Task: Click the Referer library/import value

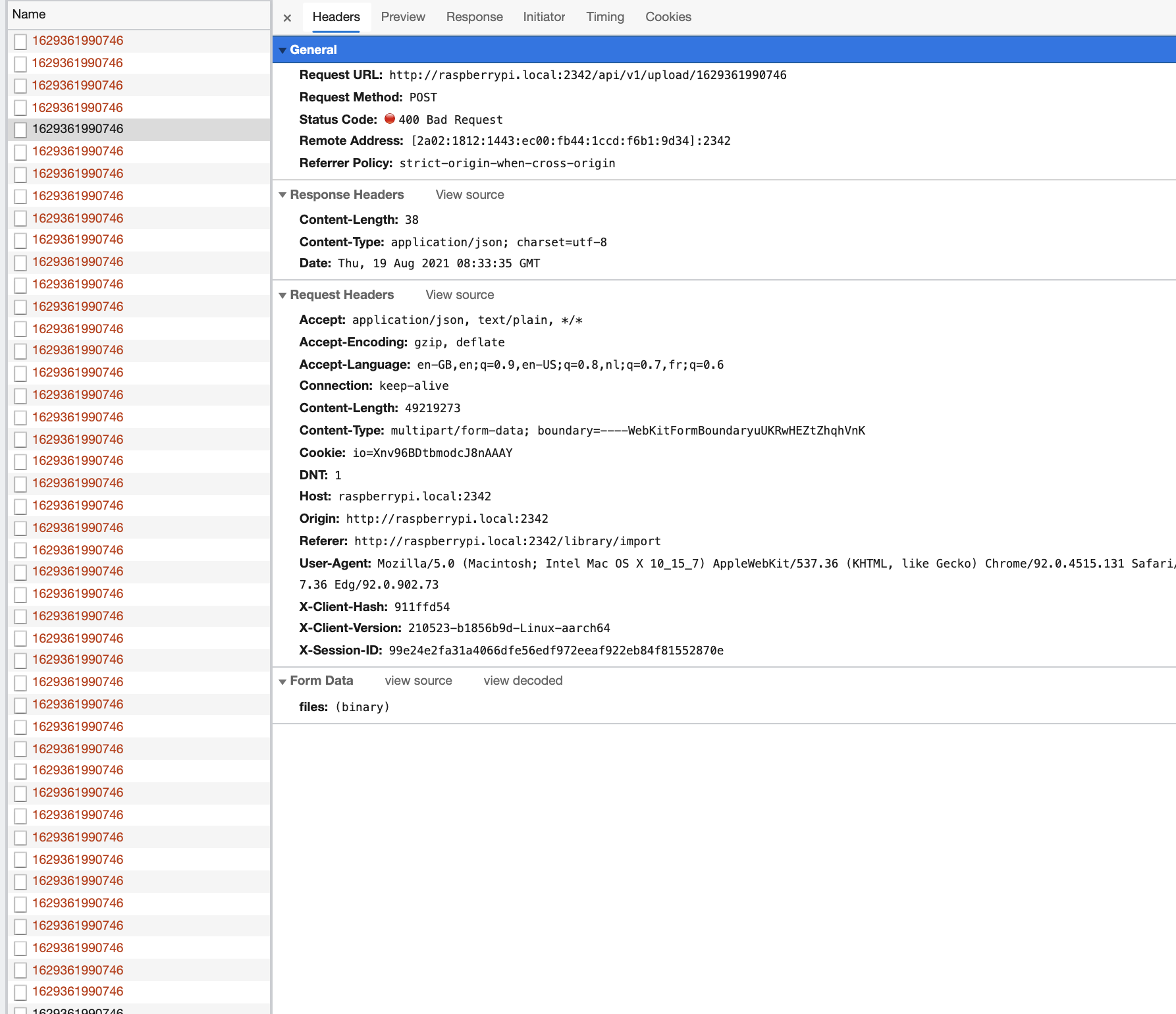Action: tap(507, 541)
